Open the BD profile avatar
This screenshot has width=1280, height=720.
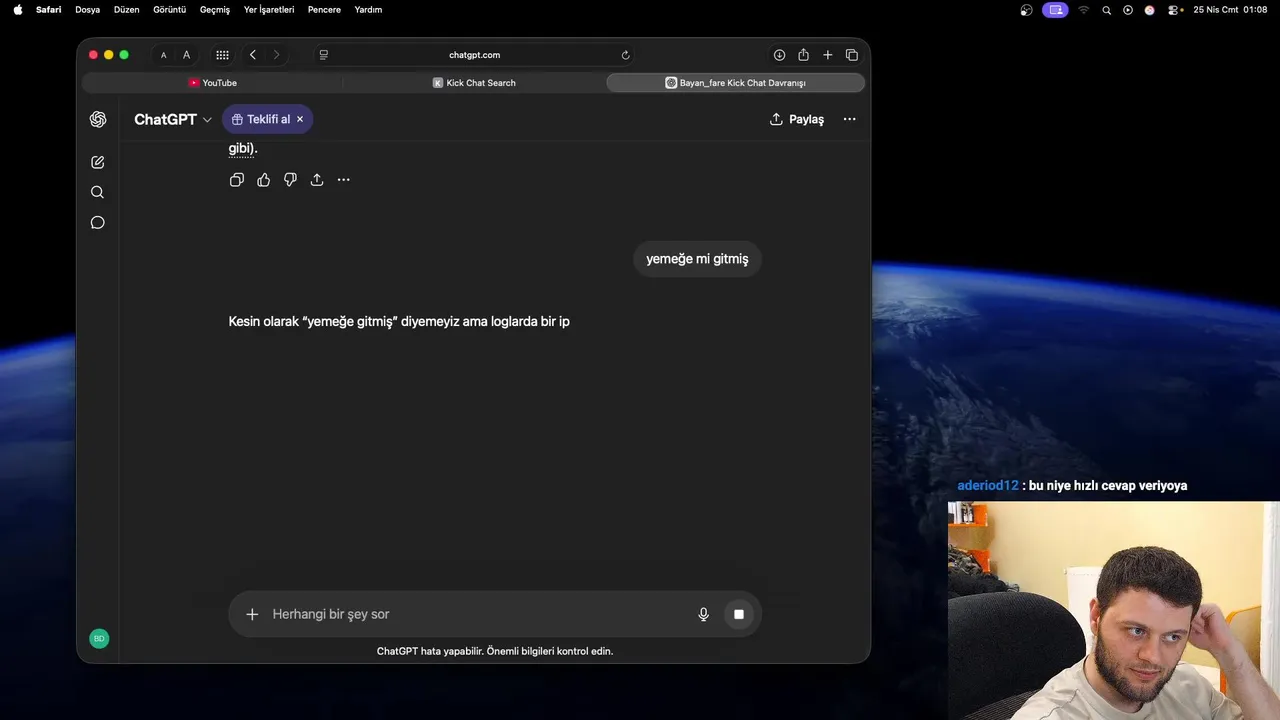coord(99,639)
